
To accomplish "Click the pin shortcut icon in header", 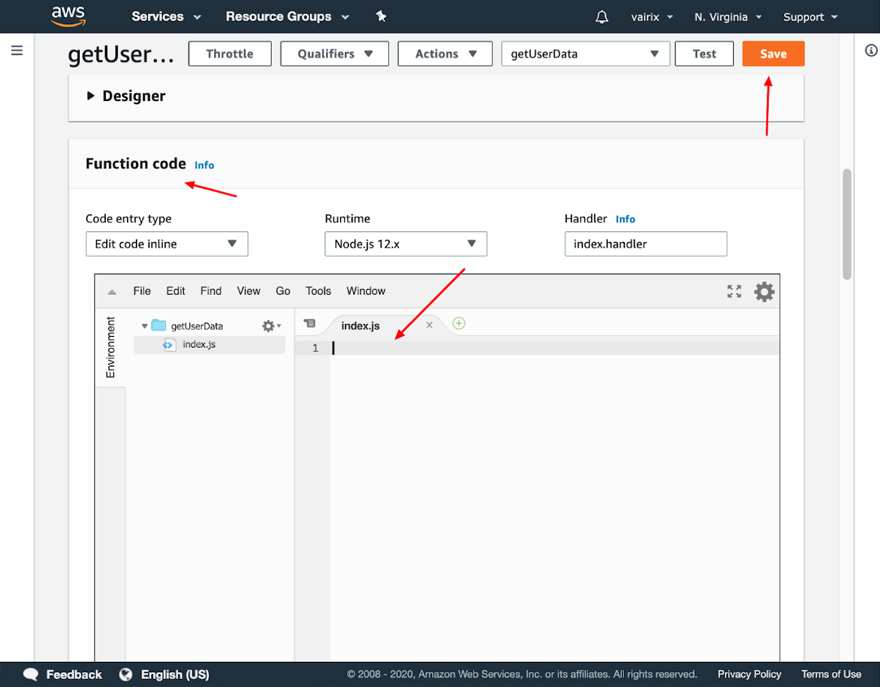I will tap(381, 16).
